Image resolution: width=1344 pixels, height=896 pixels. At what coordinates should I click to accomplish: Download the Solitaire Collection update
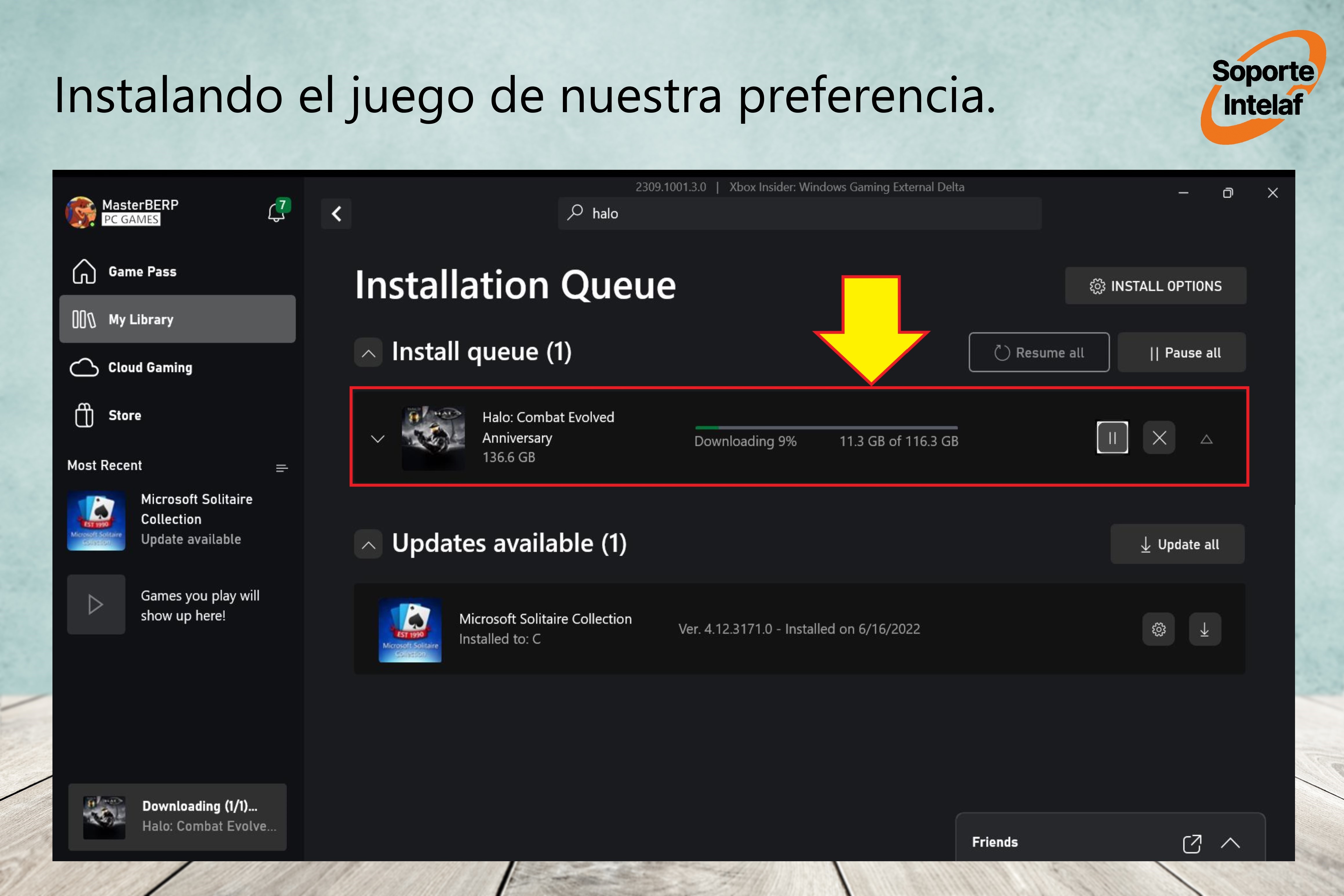click(1205, 629)
